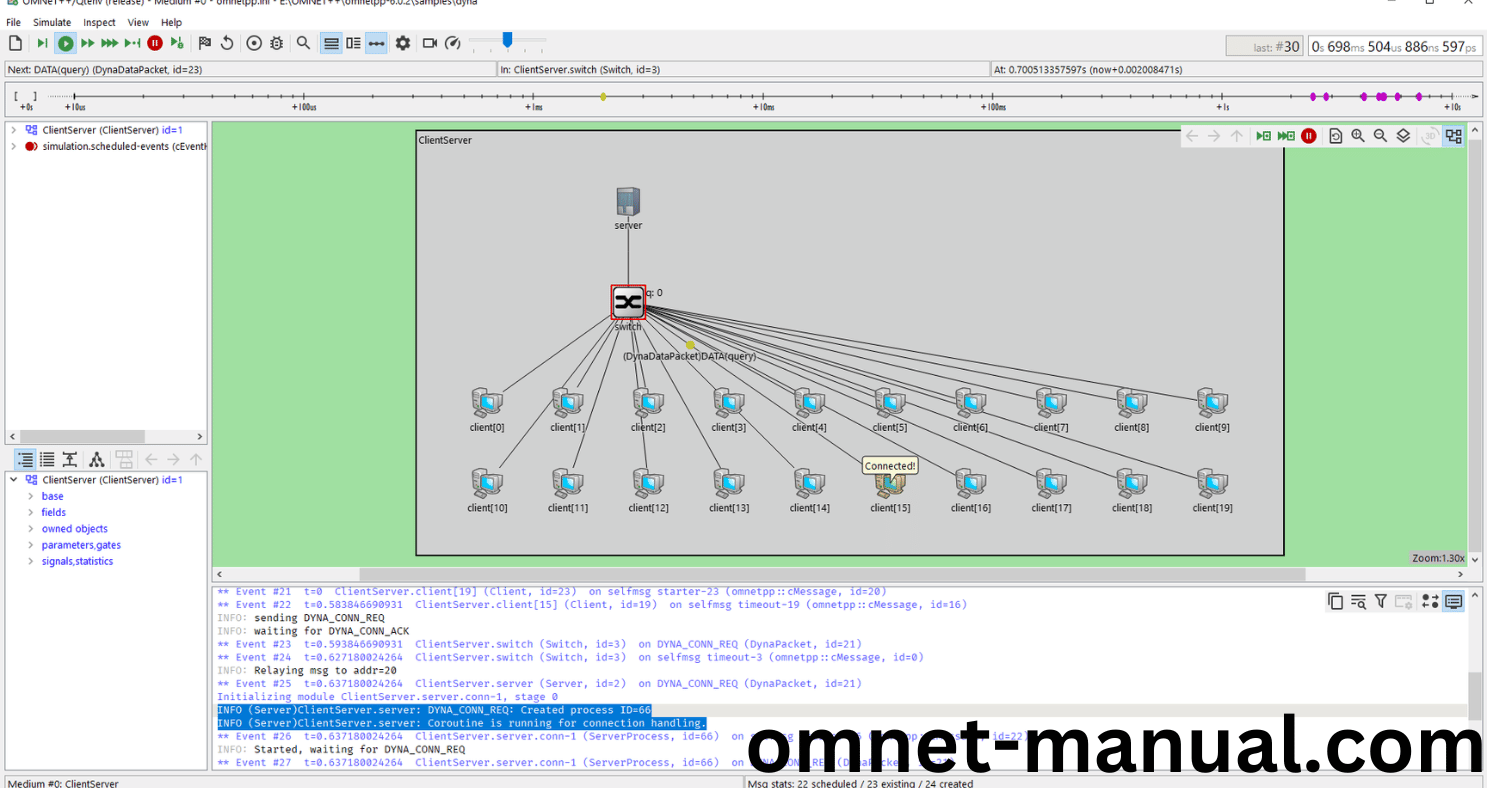Start video recording with the camera icon
This screenshot has width=1487, height=788.
click(430, 43)
